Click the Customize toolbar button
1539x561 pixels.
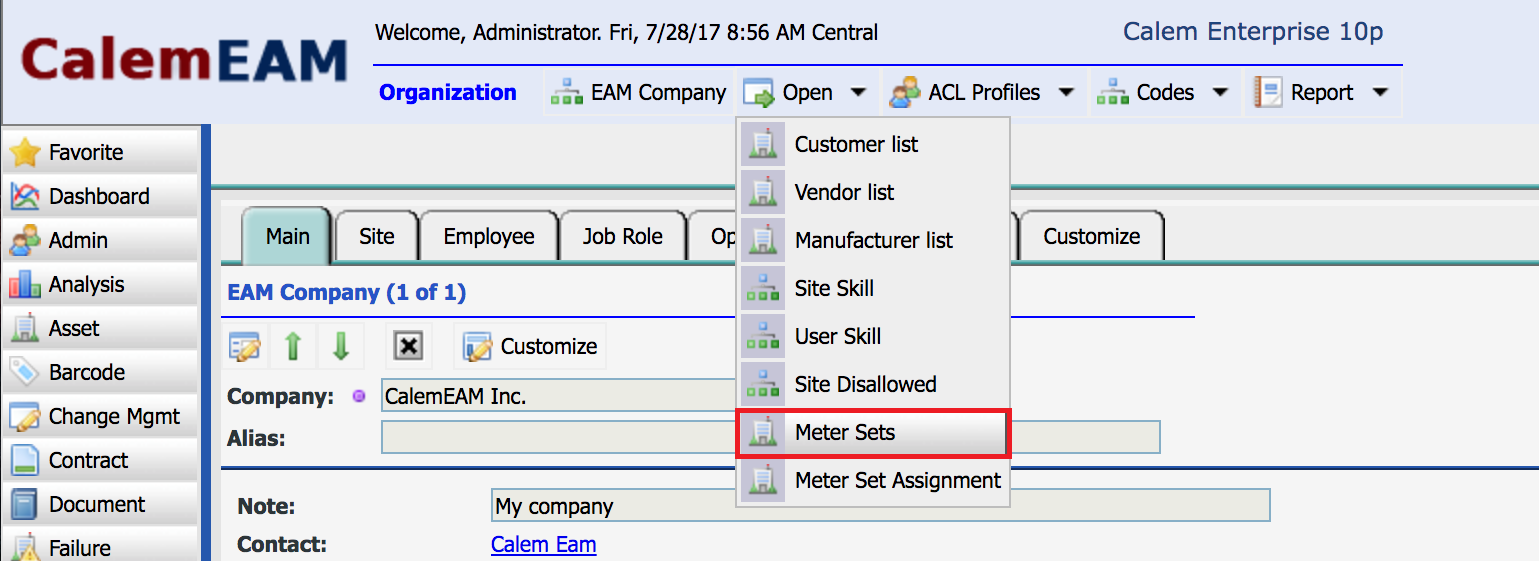530,347
